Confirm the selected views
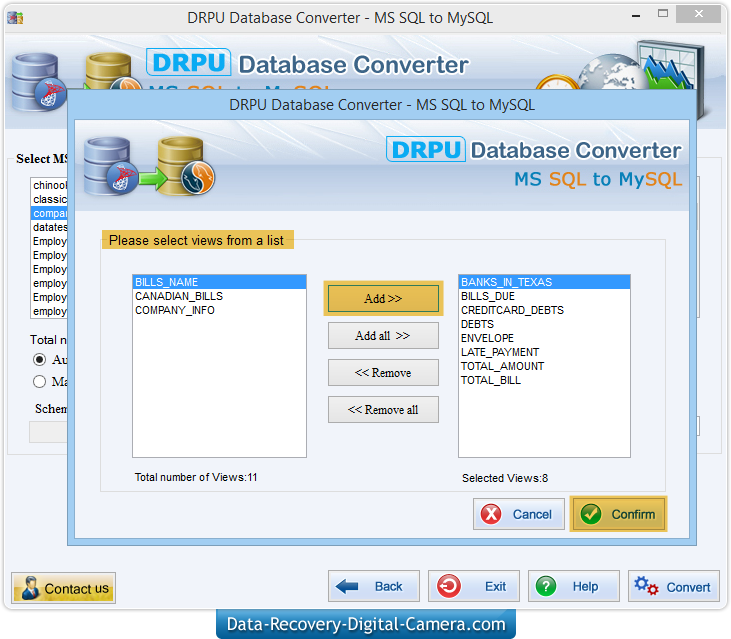Viewport: 731px width, 639px height. (x=619, y=514)
